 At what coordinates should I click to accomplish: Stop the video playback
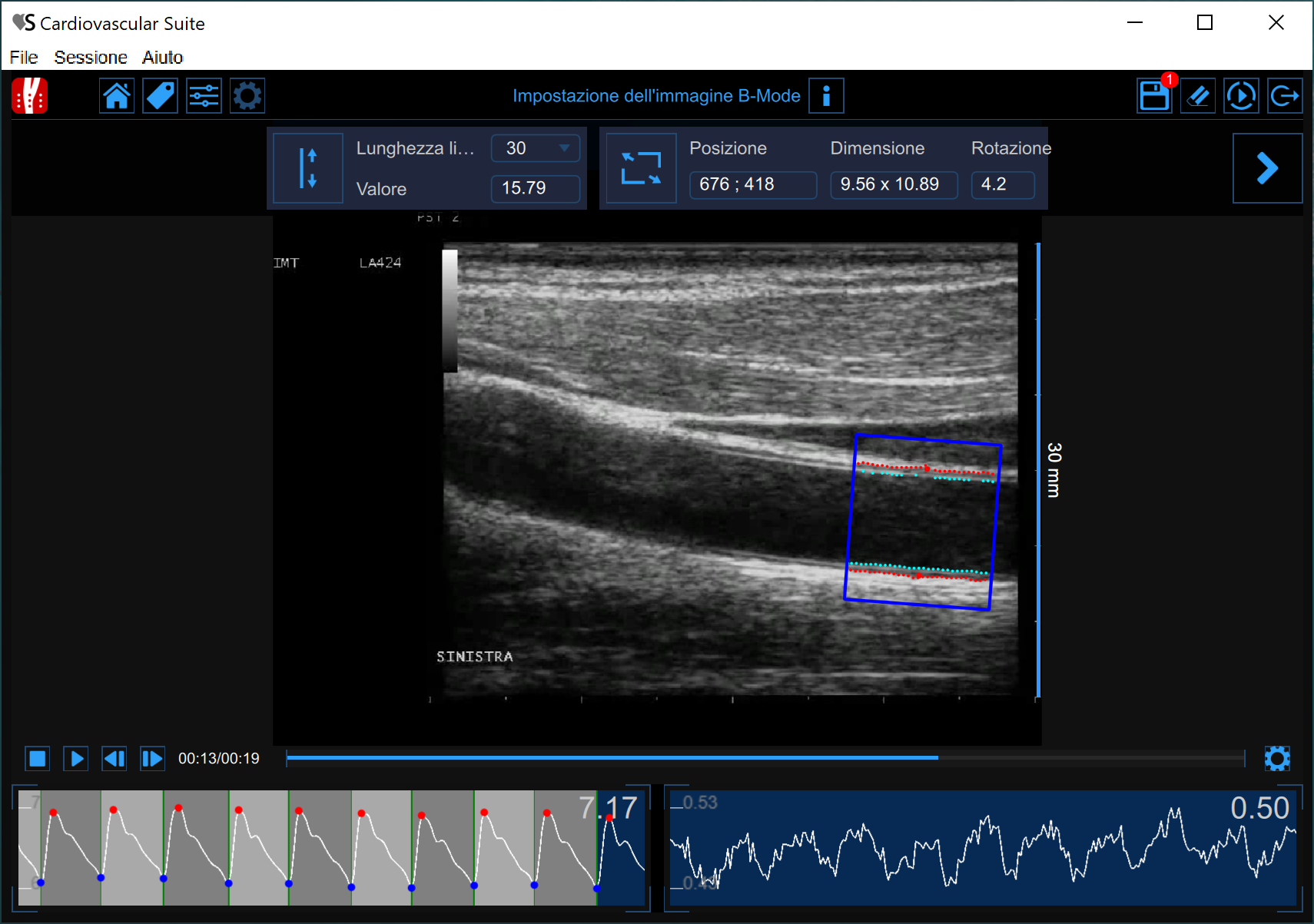pos(38,759)
